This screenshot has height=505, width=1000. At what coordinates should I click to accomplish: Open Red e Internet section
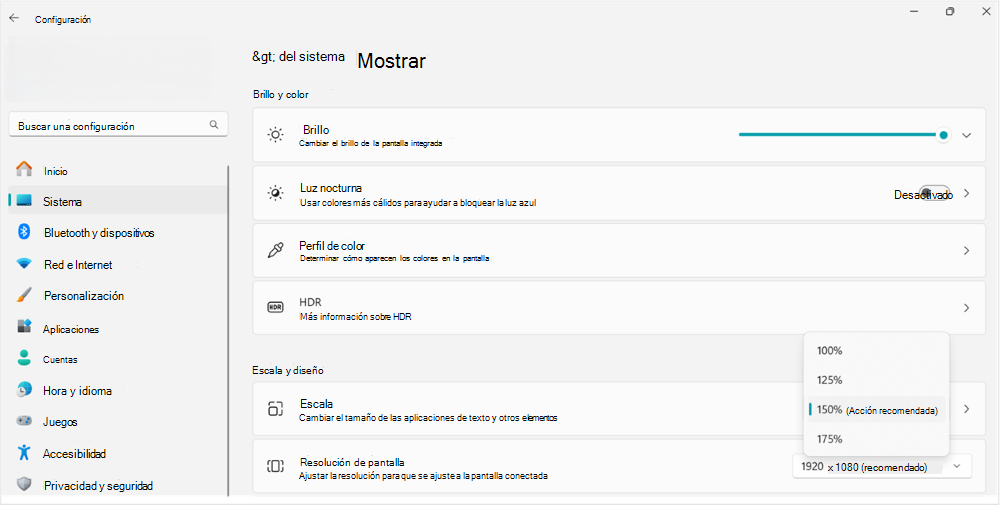[118, 264]
